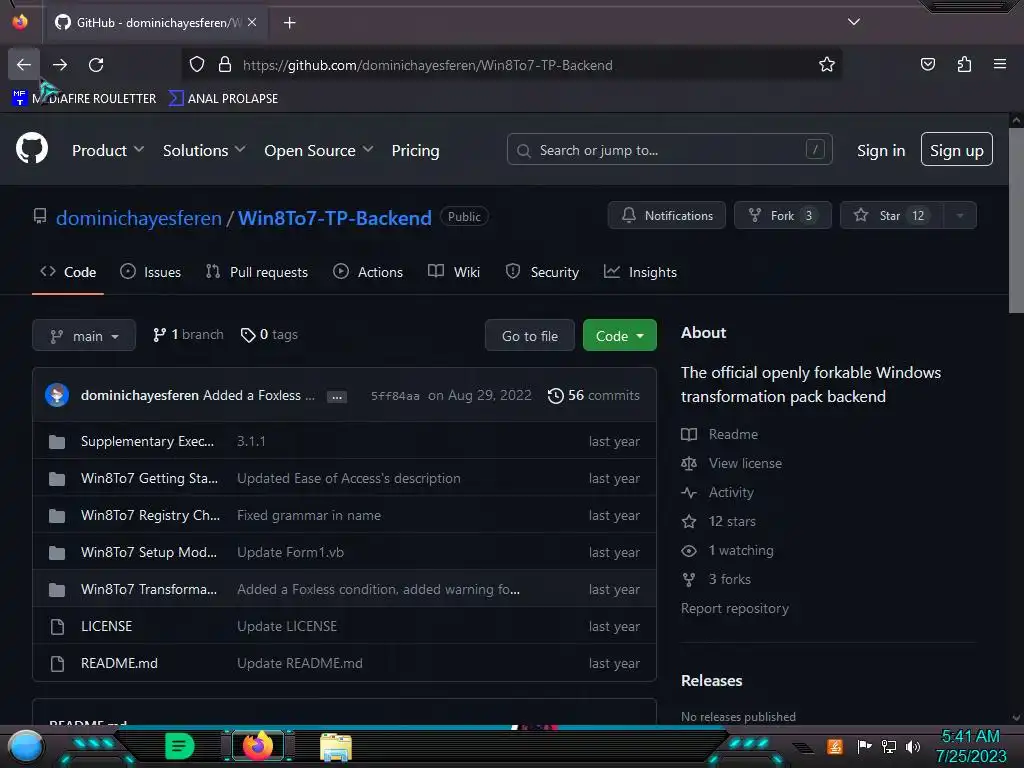
Task: Reload the page with refresh icon
Action: point(96,65)
